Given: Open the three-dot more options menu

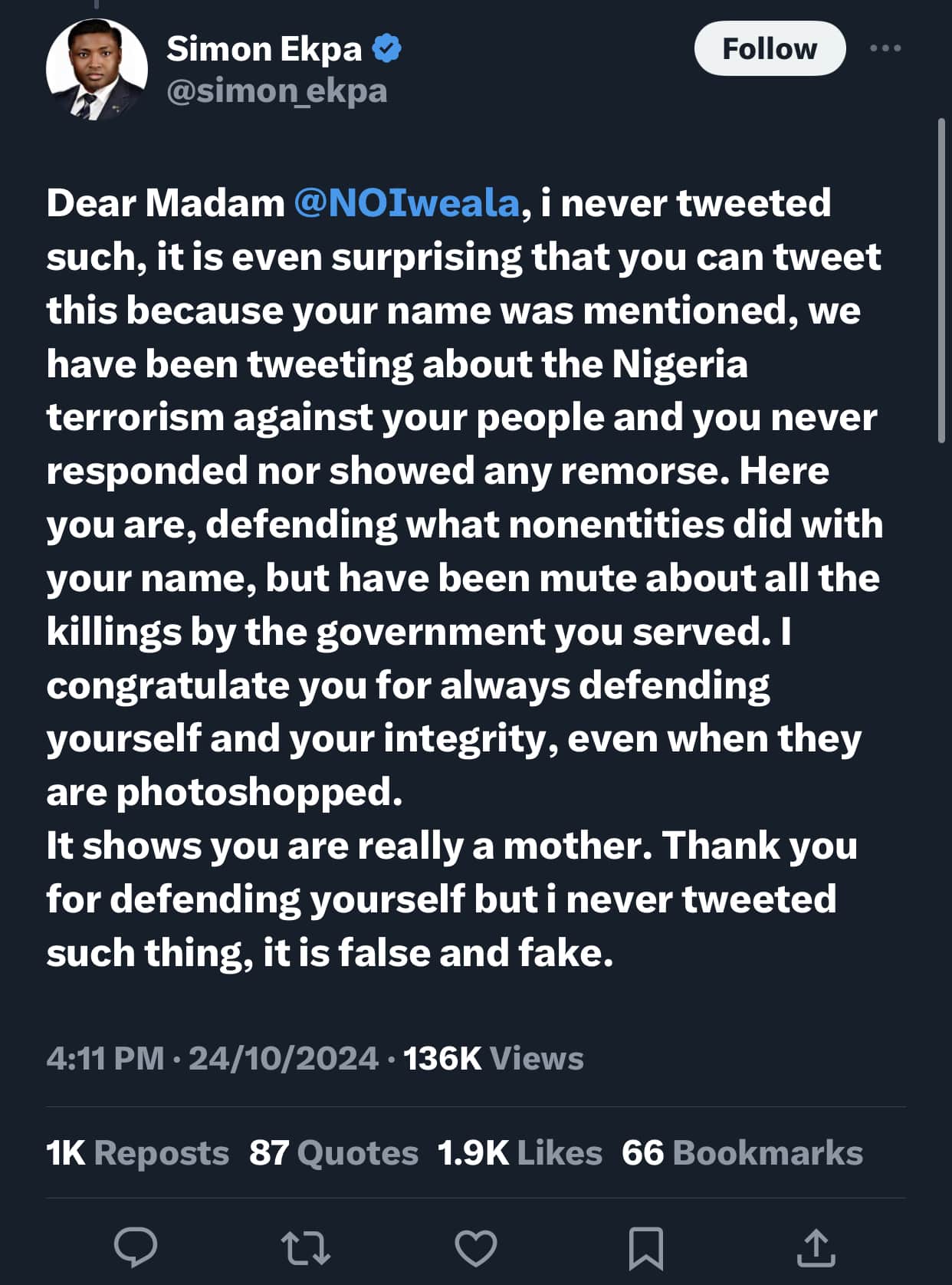Looking at the screenshot, I should click(885, 48).
